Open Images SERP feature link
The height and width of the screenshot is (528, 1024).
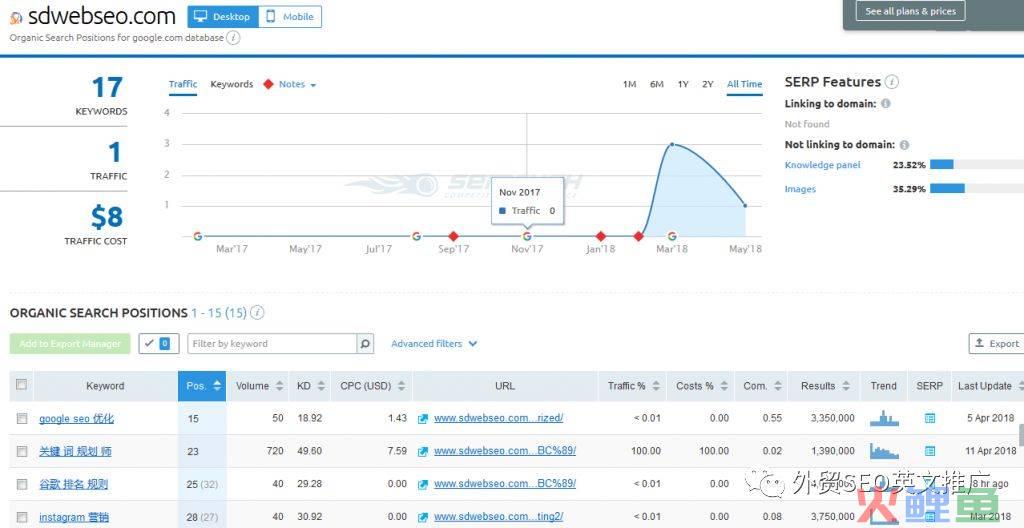pos(800,190)
